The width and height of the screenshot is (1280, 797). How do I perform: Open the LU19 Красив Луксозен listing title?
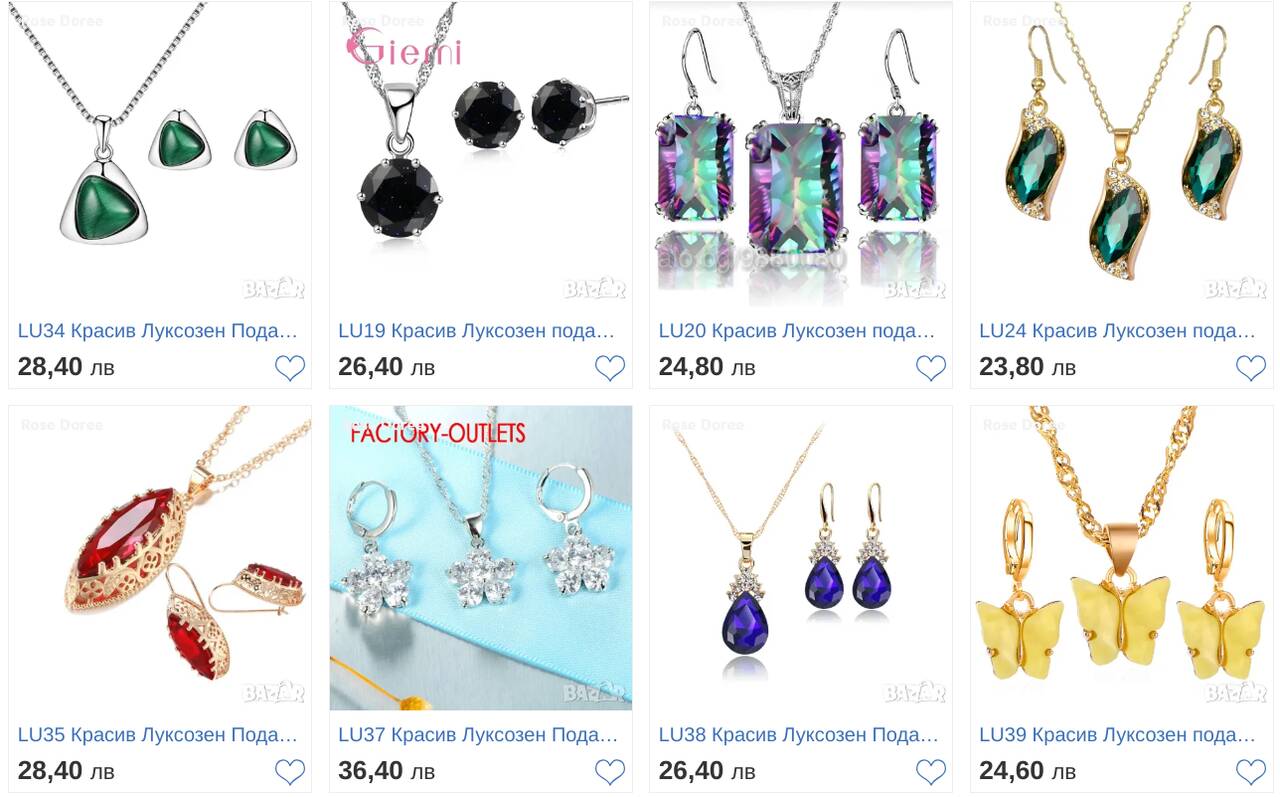(477, 331)
